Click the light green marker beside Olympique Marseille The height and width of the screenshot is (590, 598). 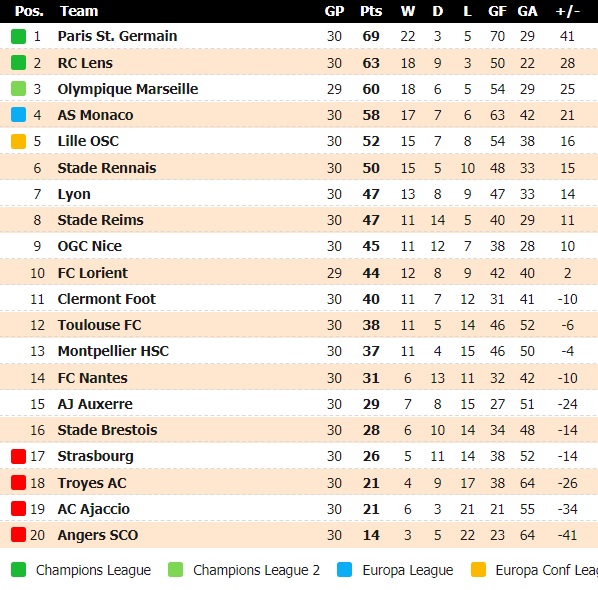[18, 89]
